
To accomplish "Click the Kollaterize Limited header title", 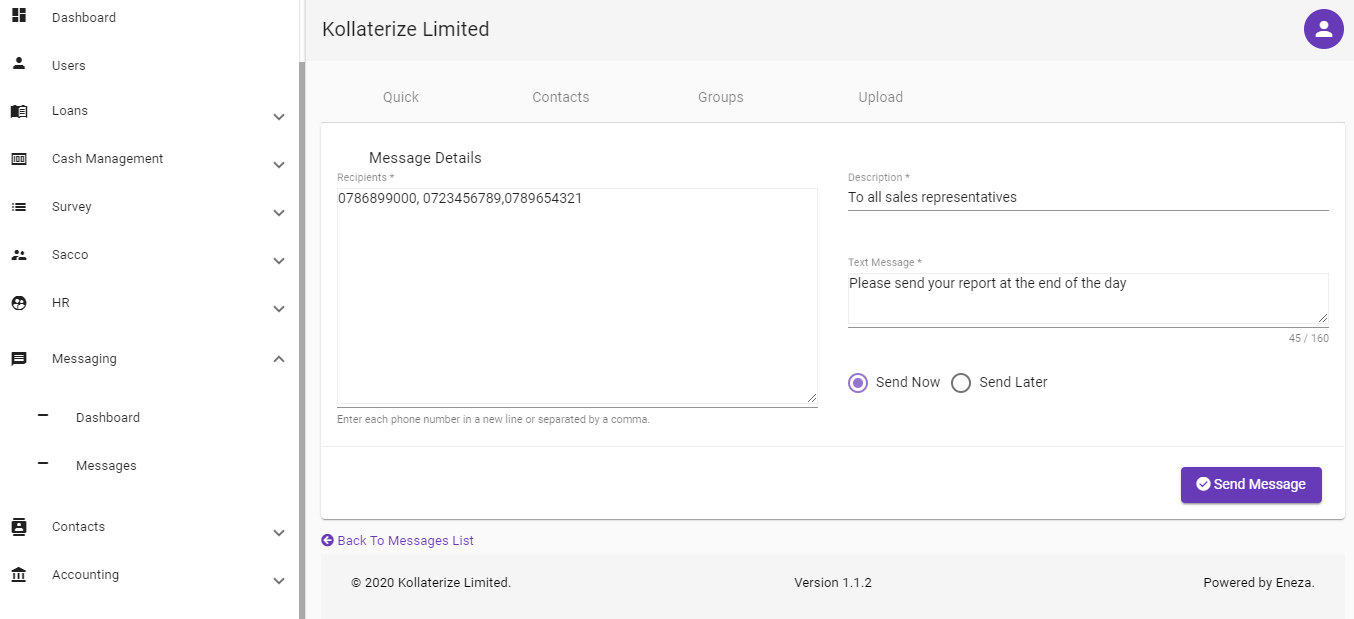I will (x=406, y=29).
